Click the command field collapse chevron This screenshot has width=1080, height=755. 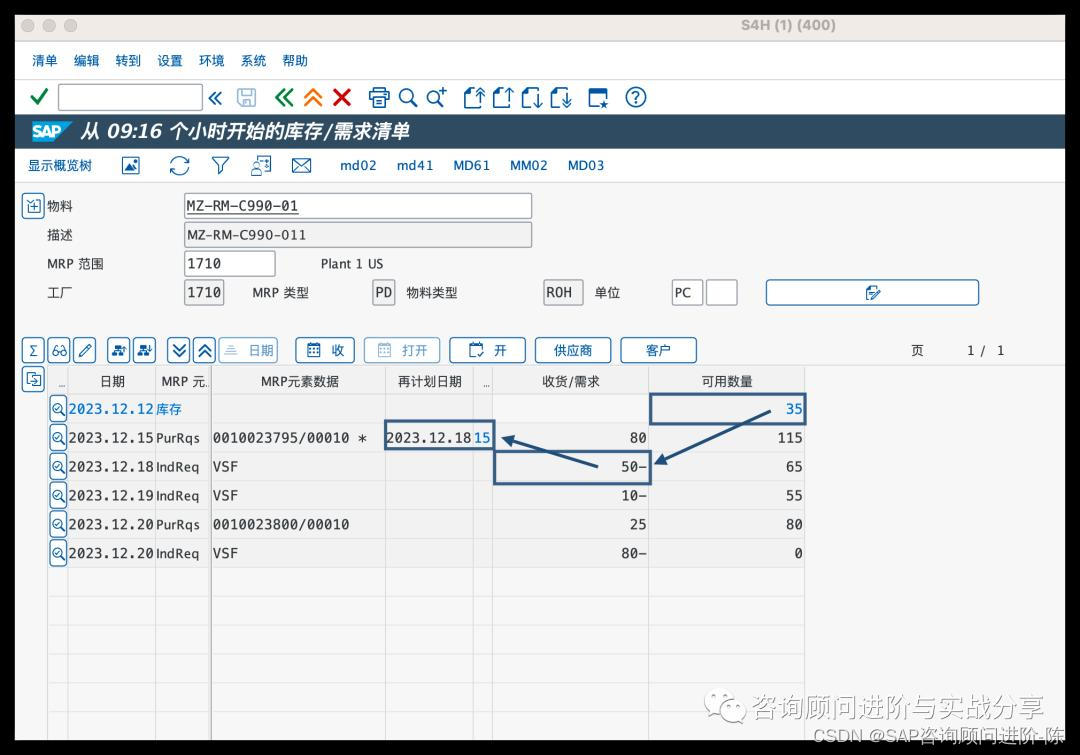click(216, 98)
